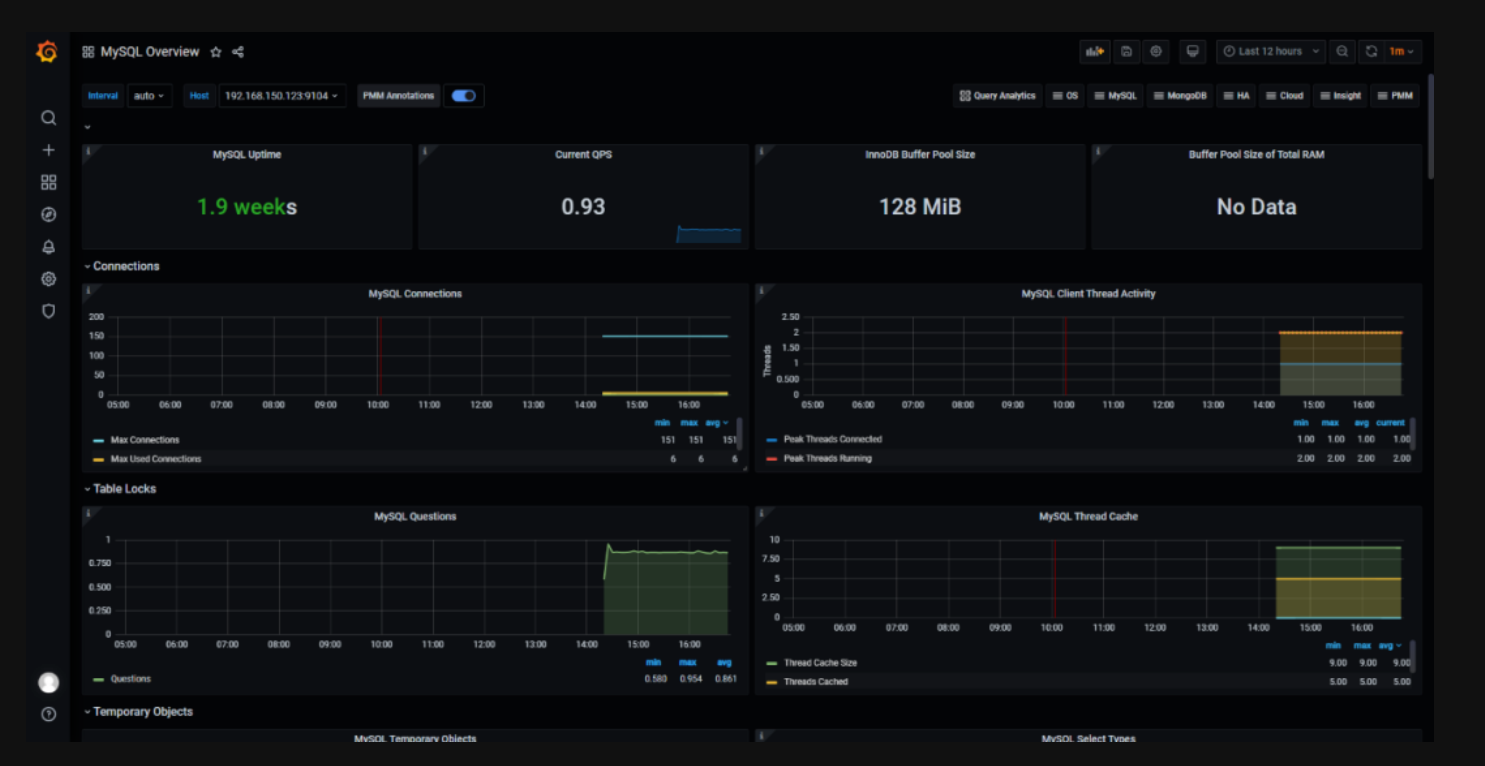Click the Add panel icon
This screenshot has height=766, width=1485.
pos(1095,51)
